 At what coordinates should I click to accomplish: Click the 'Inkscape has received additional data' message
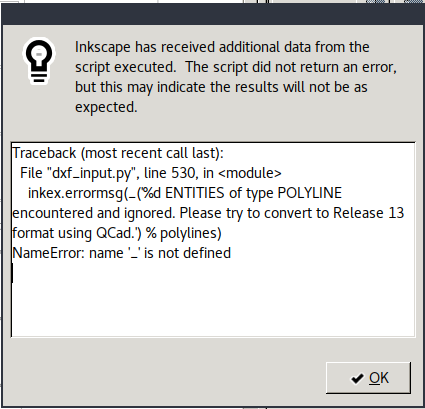222,47
